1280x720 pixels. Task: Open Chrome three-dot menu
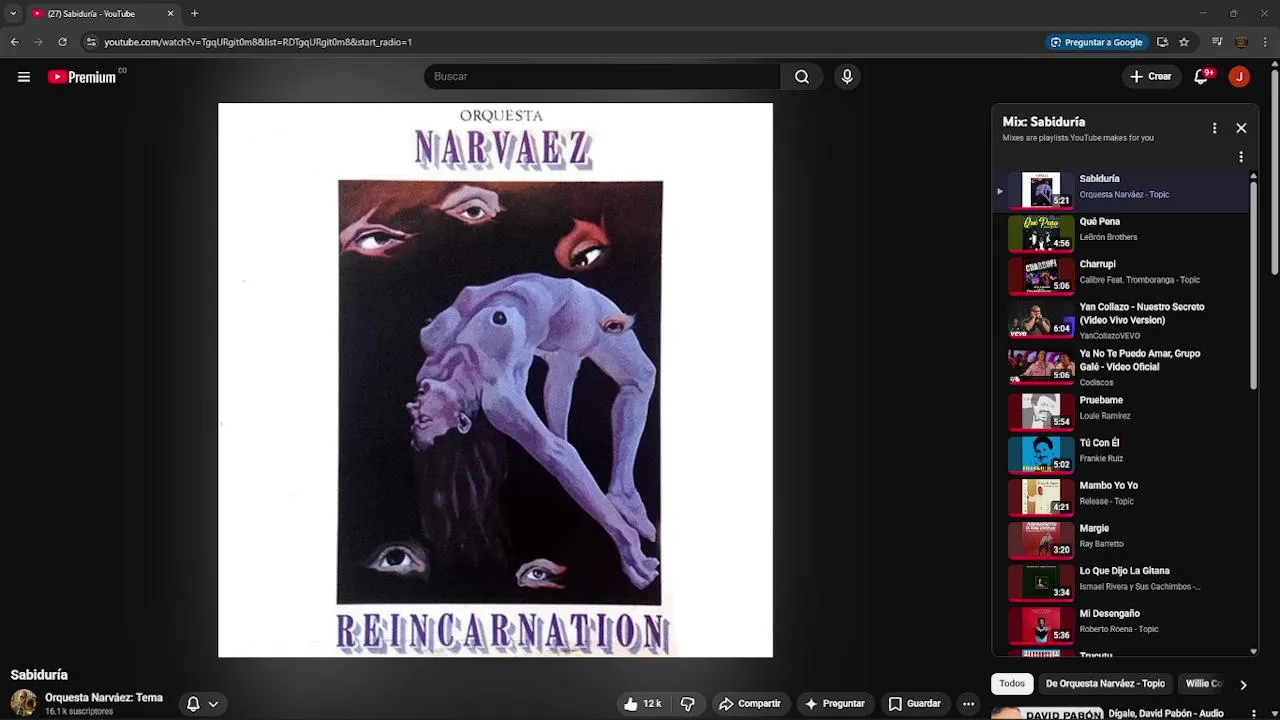(x=1266, y=42)
